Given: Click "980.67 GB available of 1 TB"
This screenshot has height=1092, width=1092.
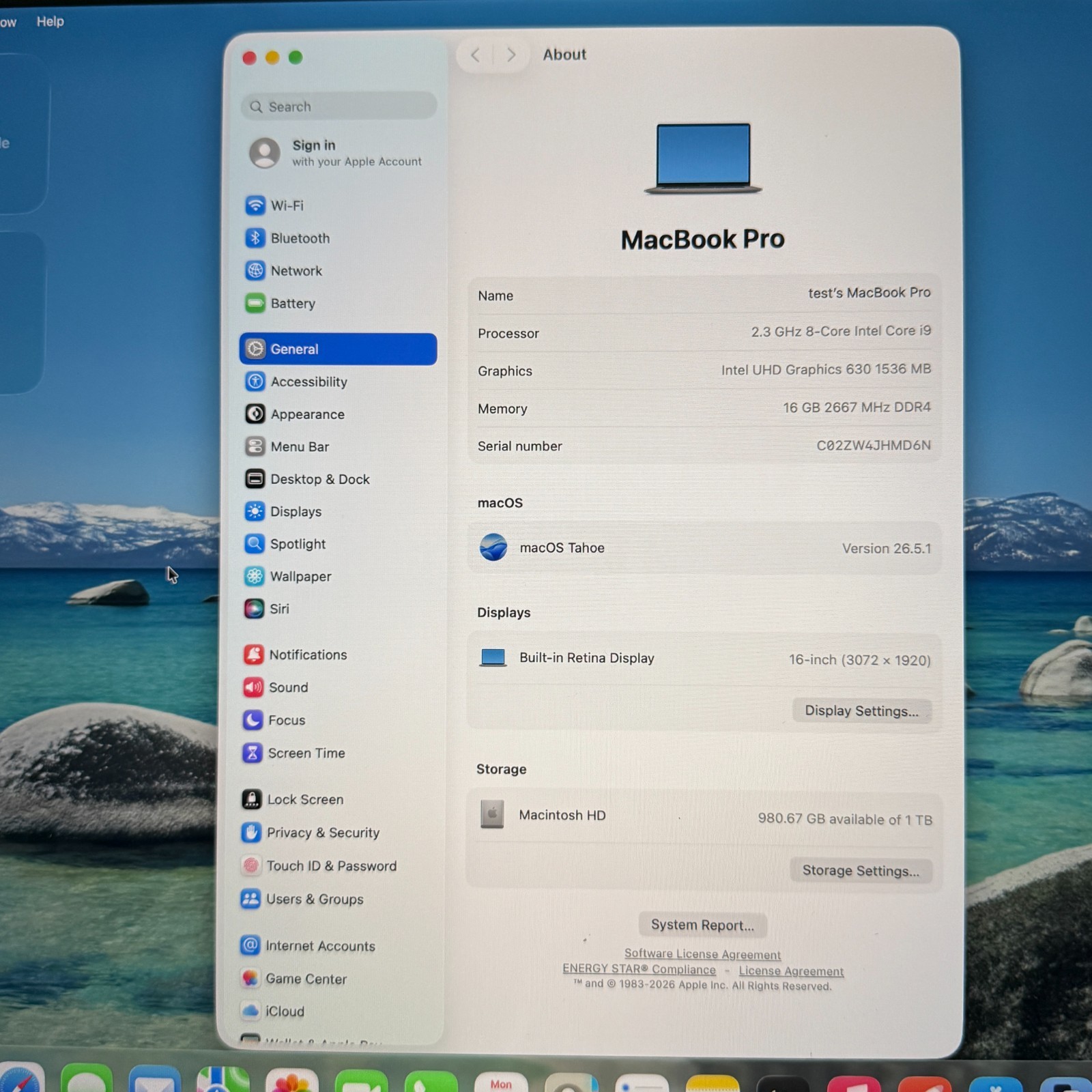Looking at the screenshot, I should 845,819.
